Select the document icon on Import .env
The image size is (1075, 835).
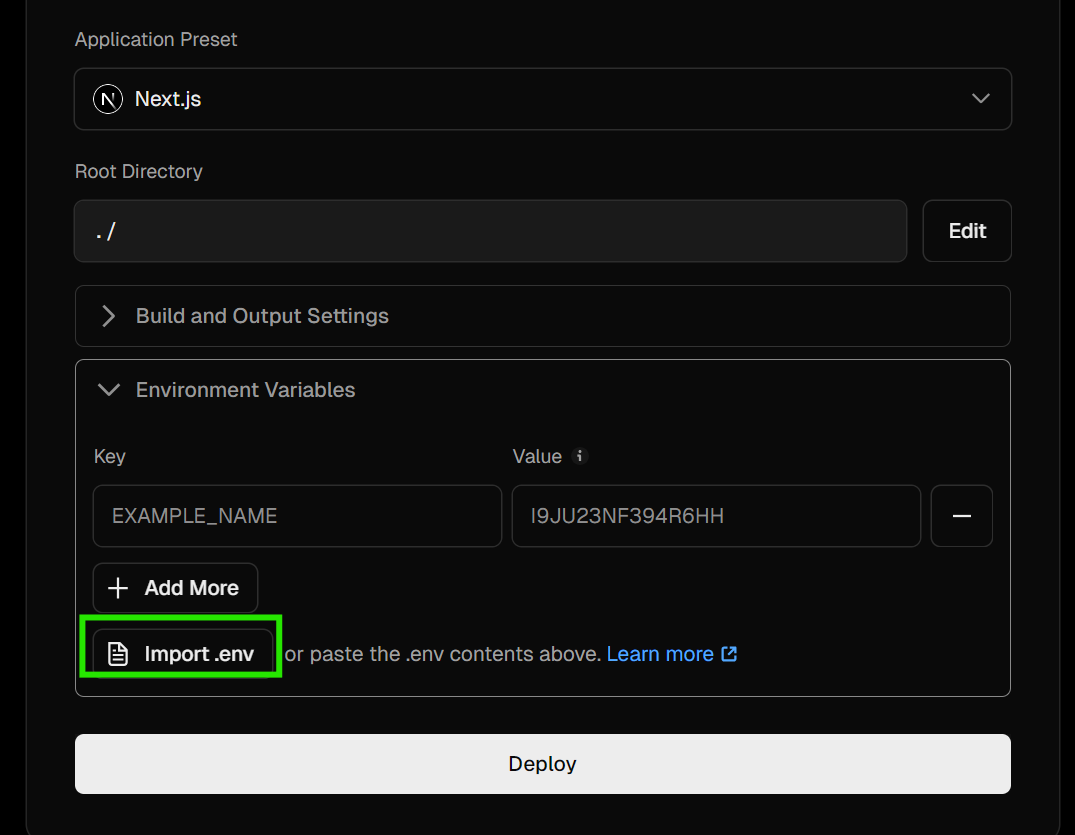point(118,652)
